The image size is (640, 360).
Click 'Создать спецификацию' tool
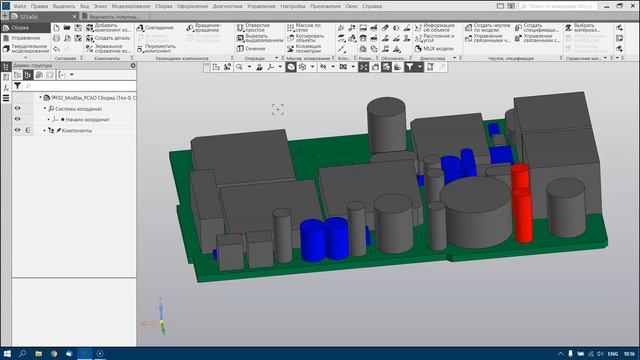pos(537,28)
